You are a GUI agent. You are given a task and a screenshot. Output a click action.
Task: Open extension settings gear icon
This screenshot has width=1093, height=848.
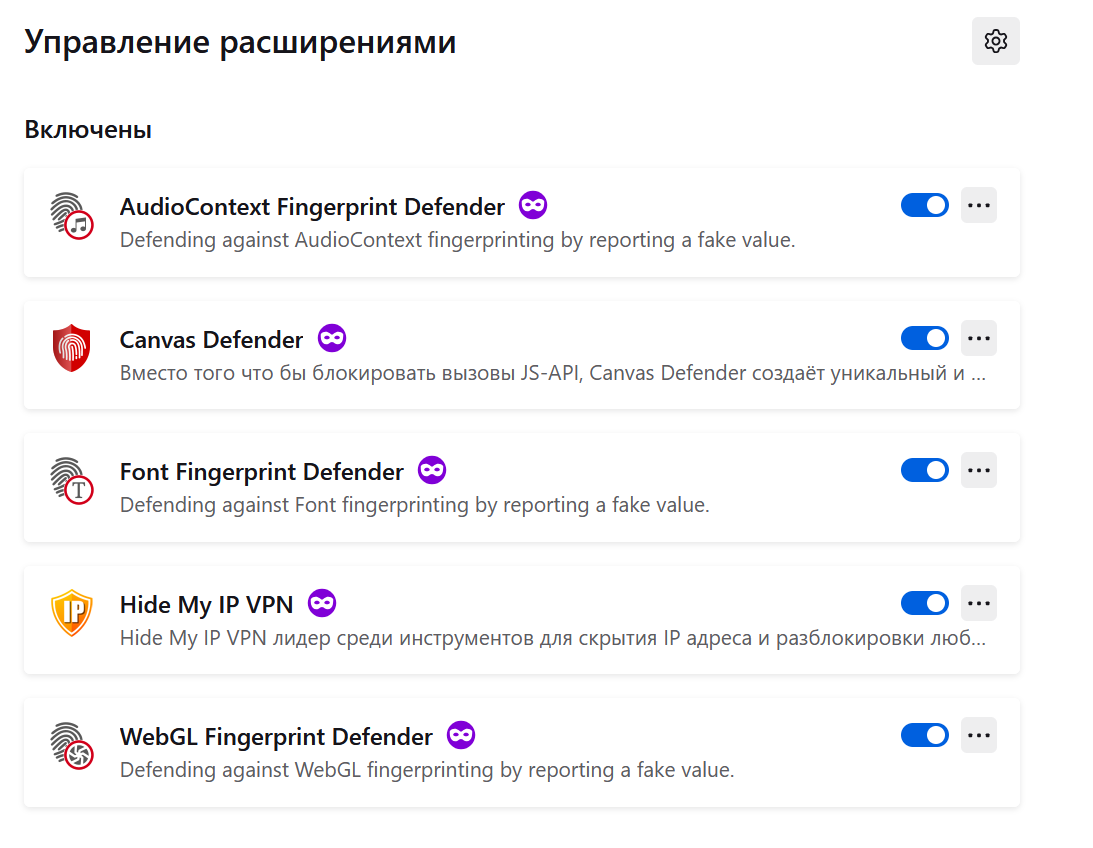pyautogui.click(x=995, y=41)
